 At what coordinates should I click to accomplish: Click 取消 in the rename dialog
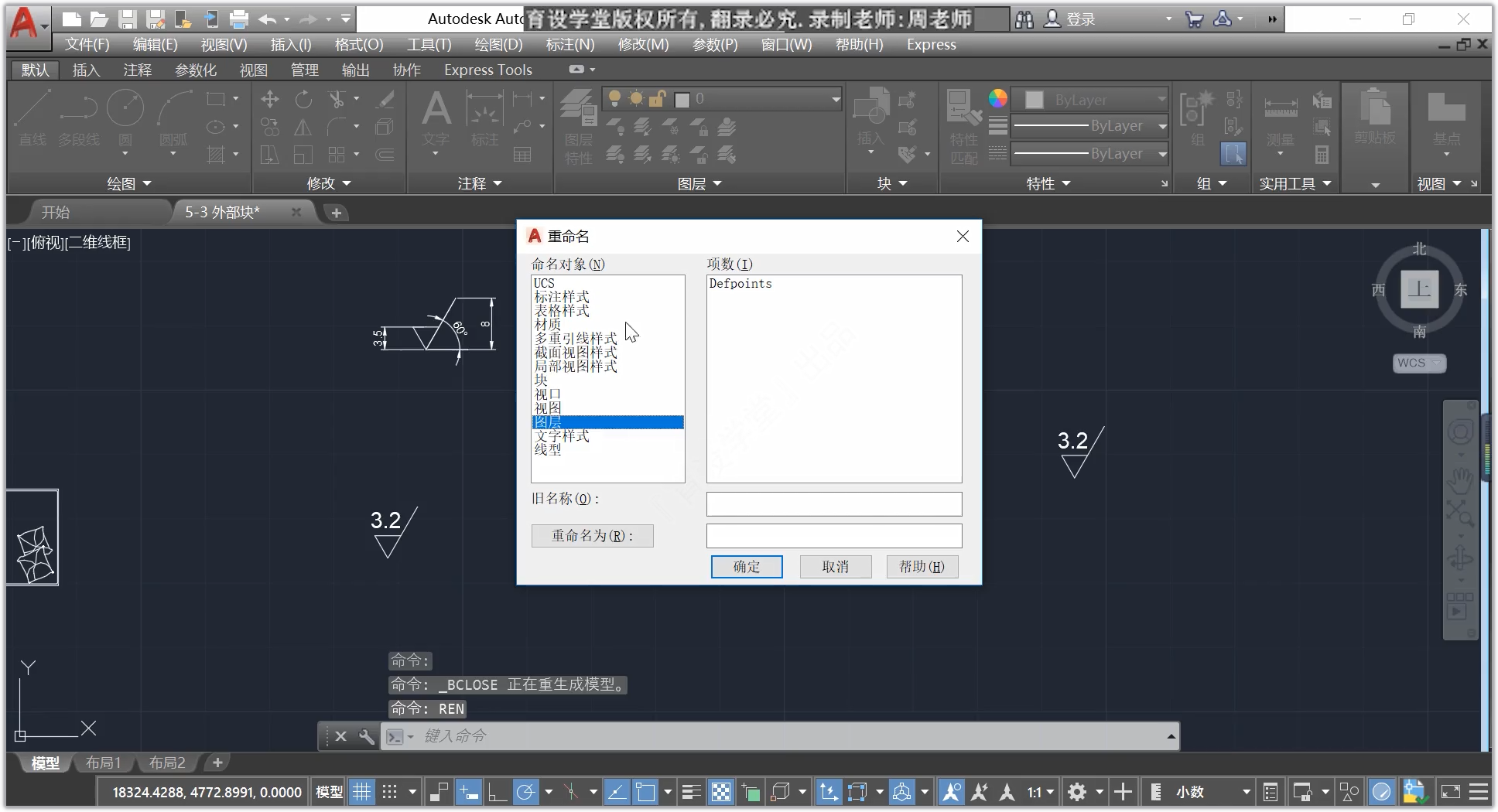click(x=836, y=567)
